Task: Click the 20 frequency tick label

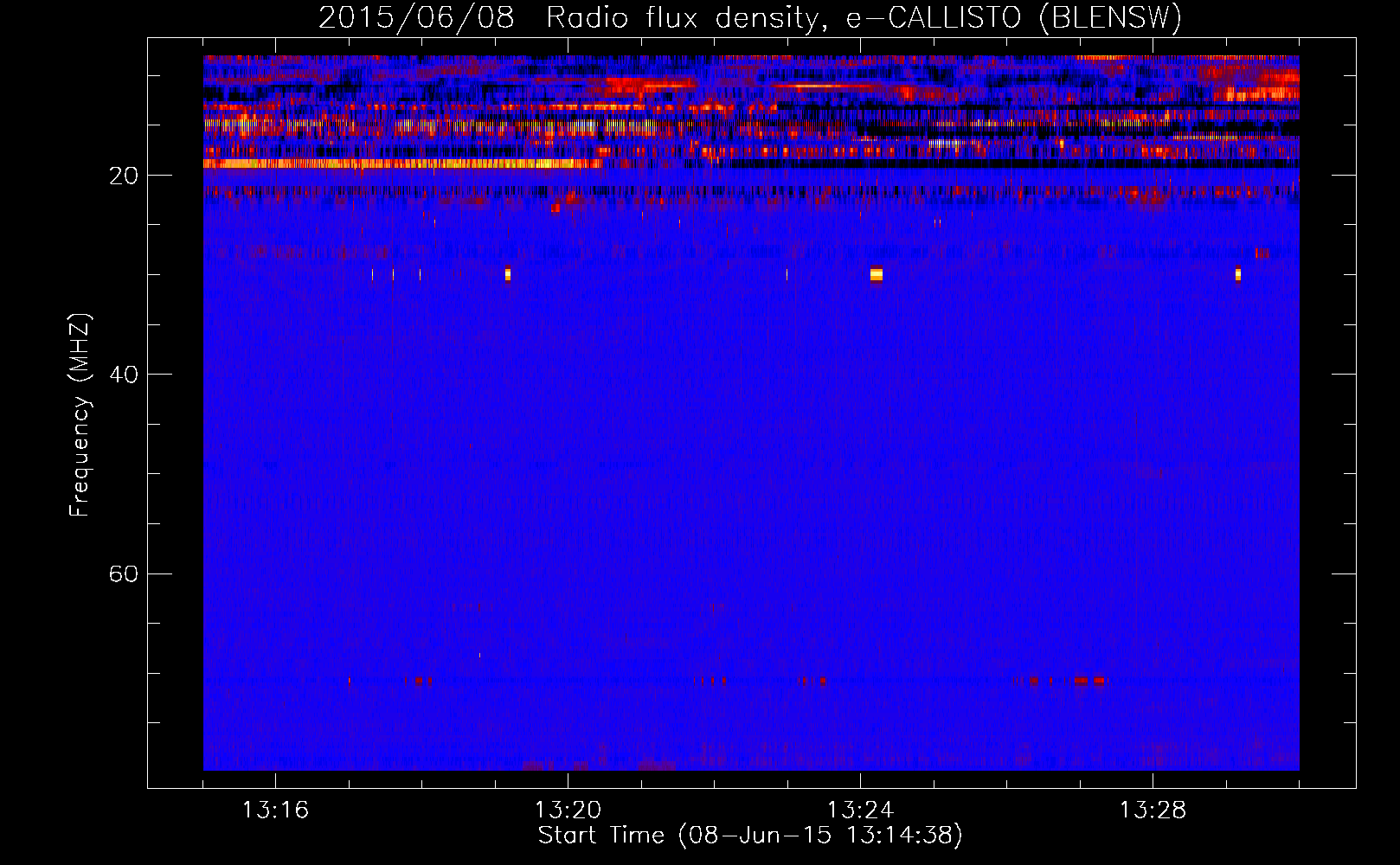Action: (x=124, y=176)
